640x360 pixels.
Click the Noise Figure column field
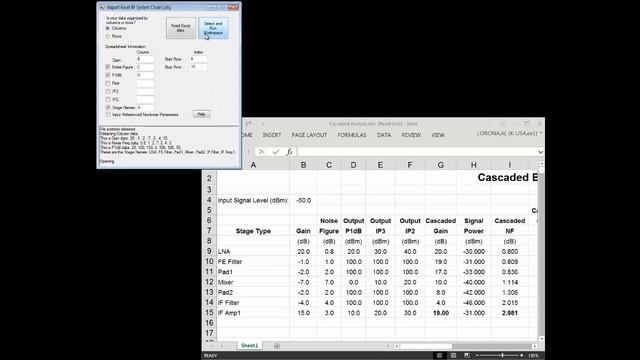point(145,67)
